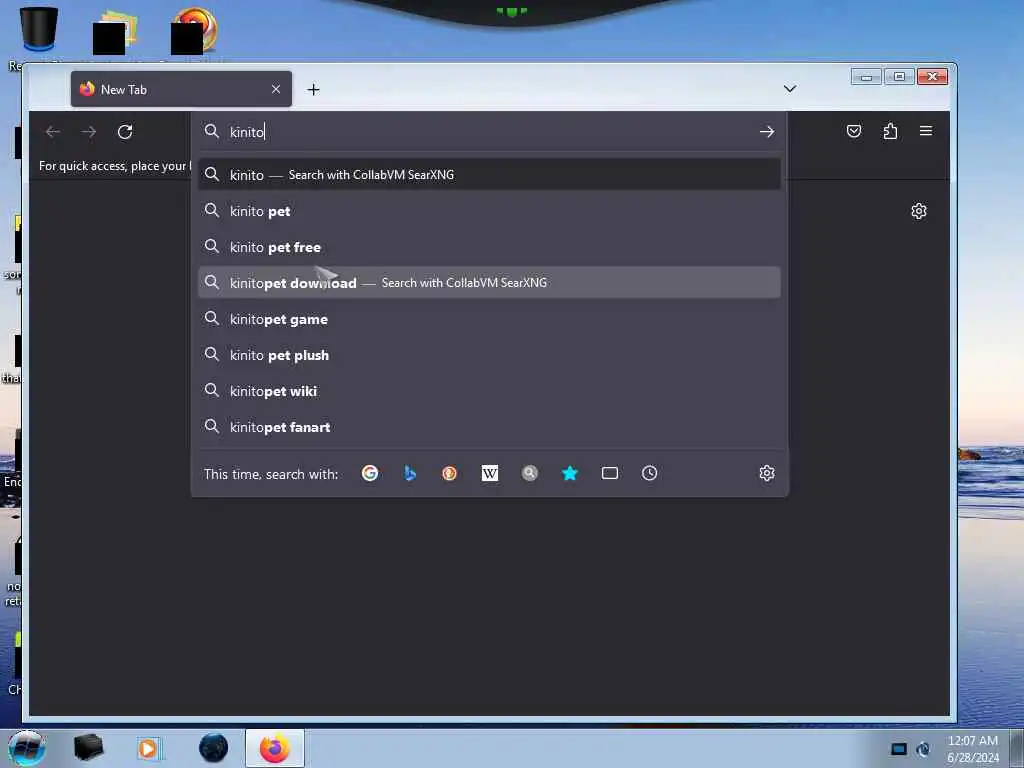Expand the list all tabs chevron

(790, 89)
